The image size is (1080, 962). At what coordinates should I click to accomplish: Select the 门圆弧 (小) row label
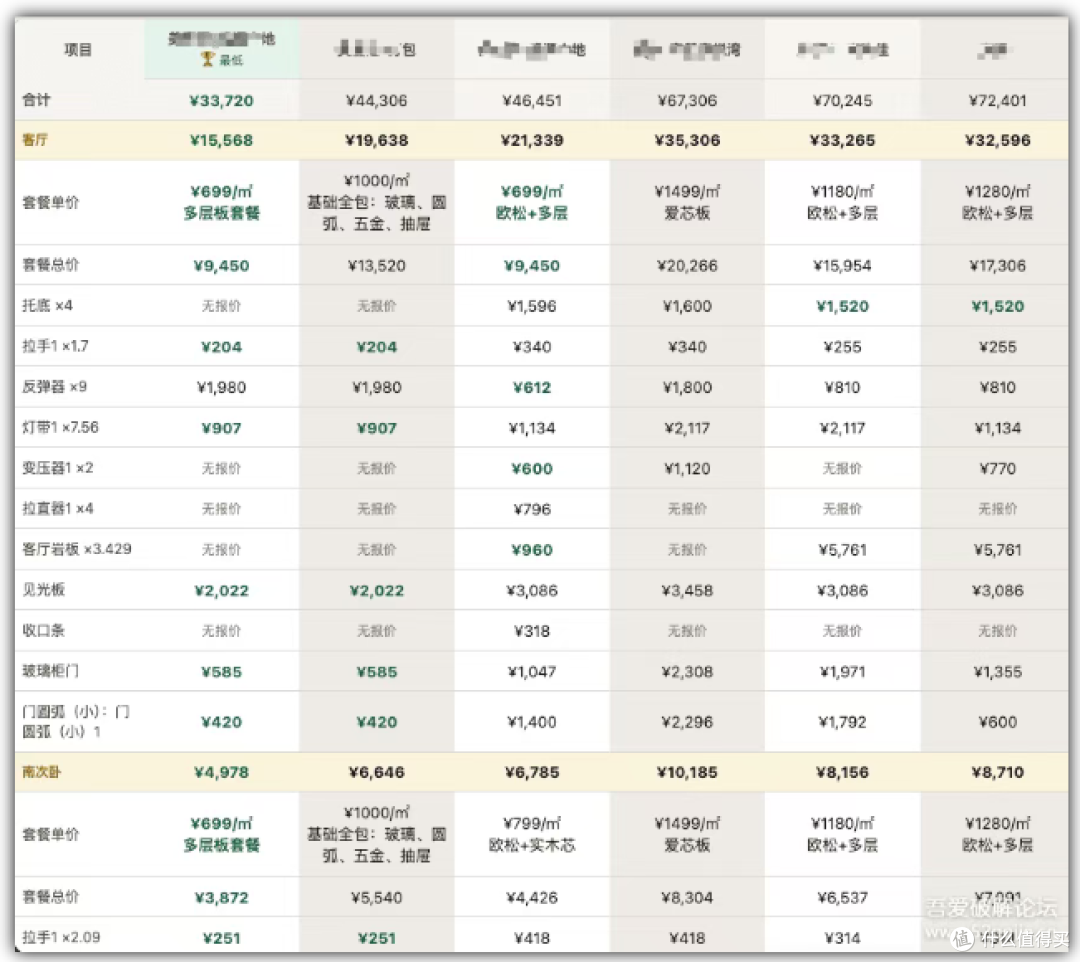(76, 721)
